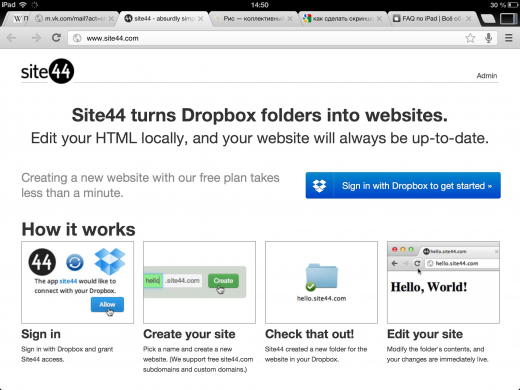Click the site44 logo
Screen dimensions: 520x390
(47, 71)
